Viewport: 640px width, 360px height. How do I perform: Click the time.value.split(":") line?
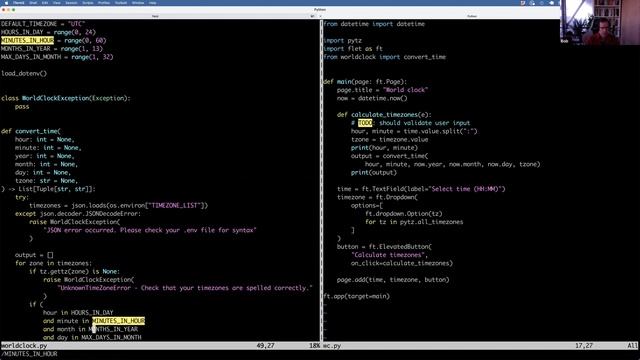[x=414, y=131]
